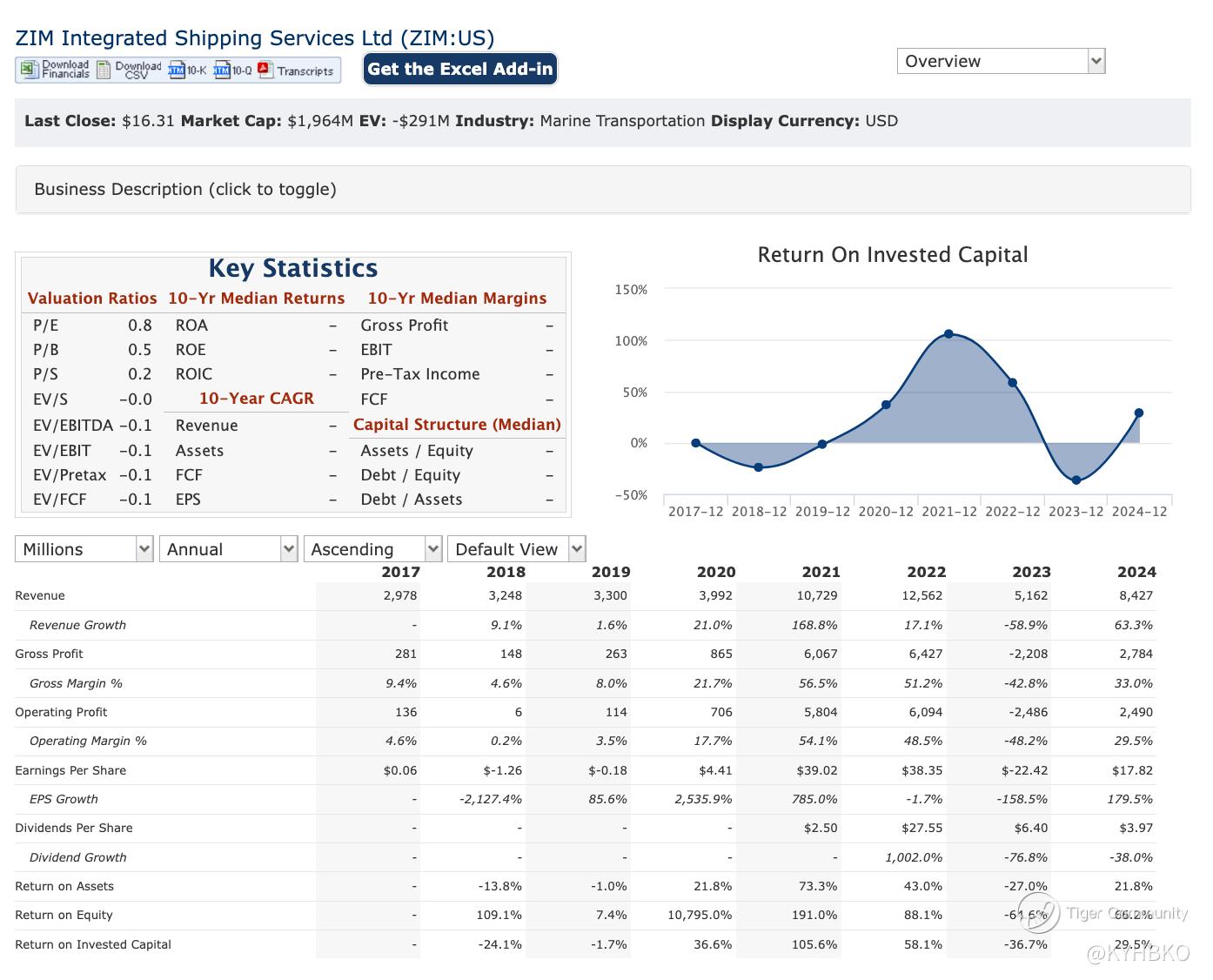Image resolution: width=1213 pixels, height=980 pixels.
Task: Change the Annual period dropdown
Action: click(228, 549)
